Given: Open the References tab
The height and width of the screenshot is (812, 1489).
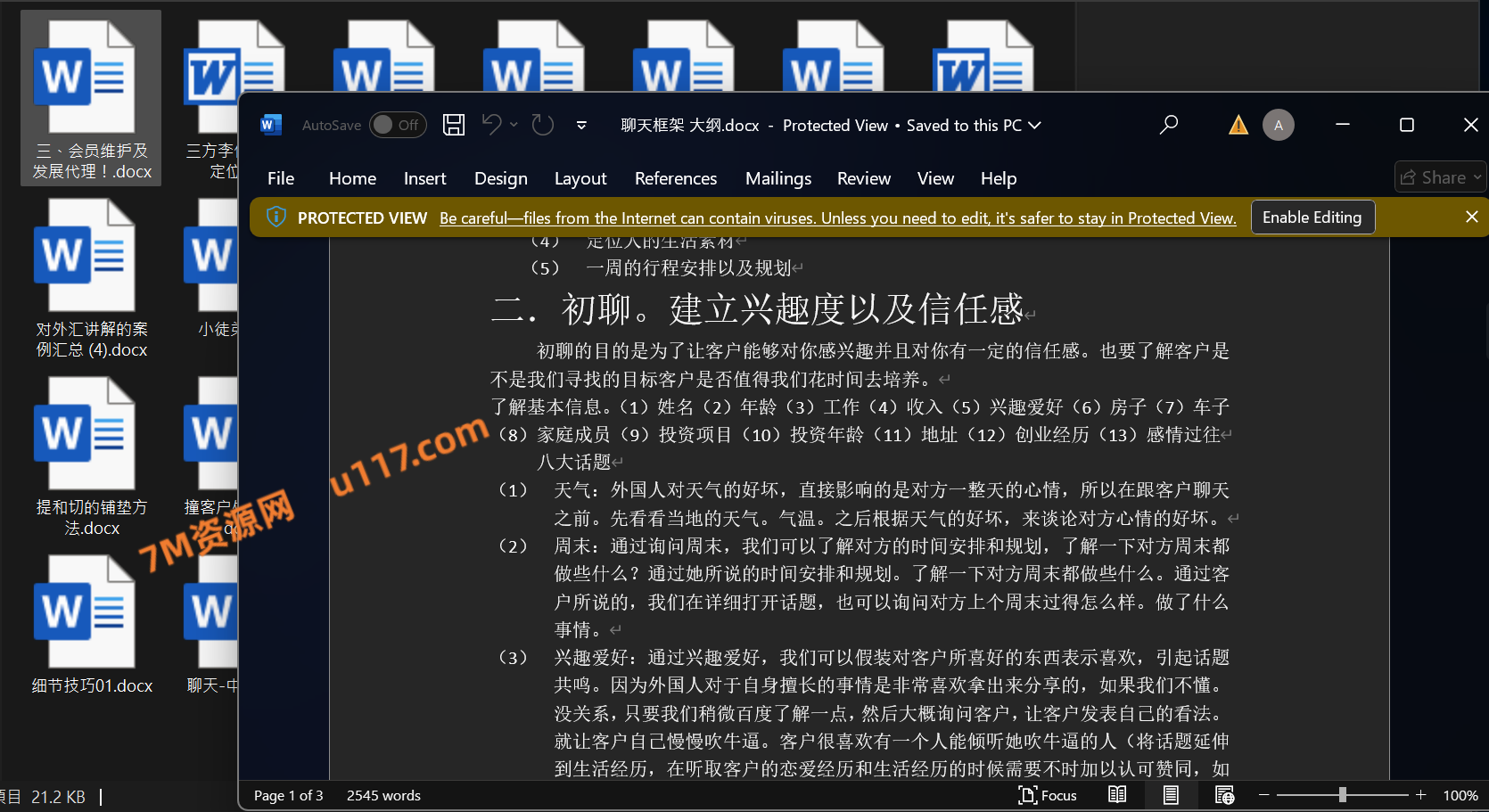Looking at the screenshot, I should (675, 178).
